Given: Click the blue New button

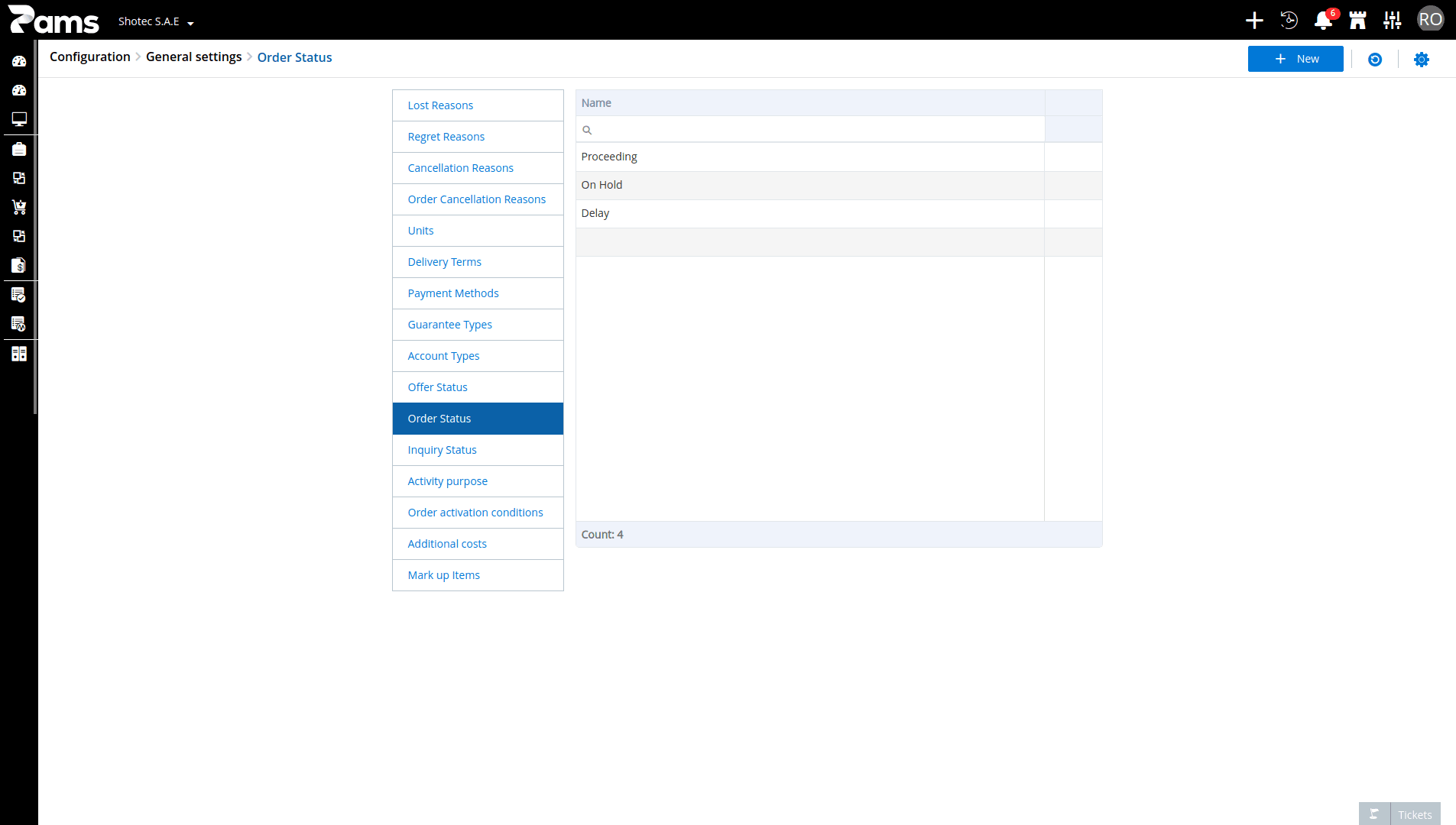Looking at the screenshot, I should (x=1295, y=59).
